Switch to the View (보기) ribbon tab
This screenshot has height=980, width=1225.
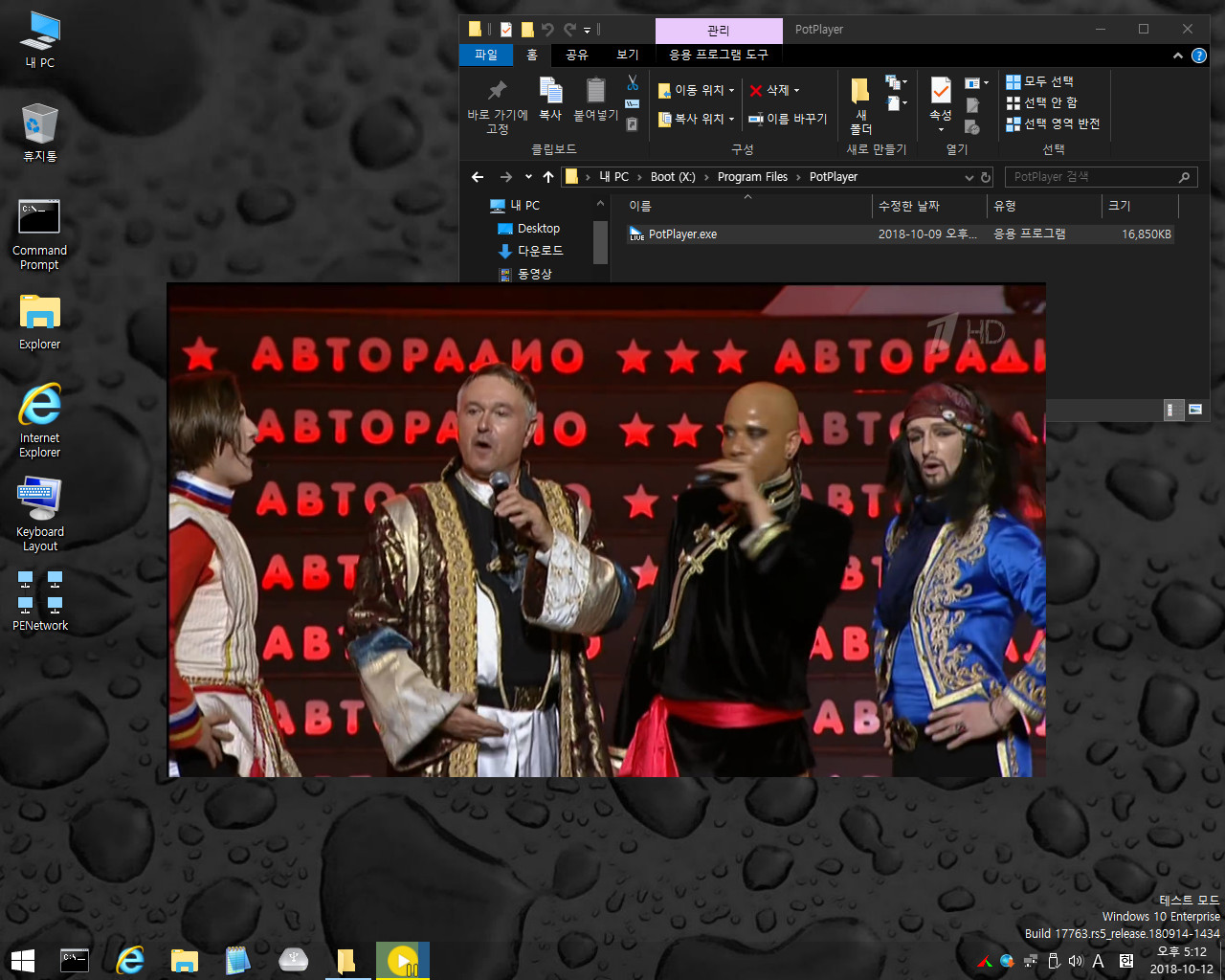[x=628, y=56]
